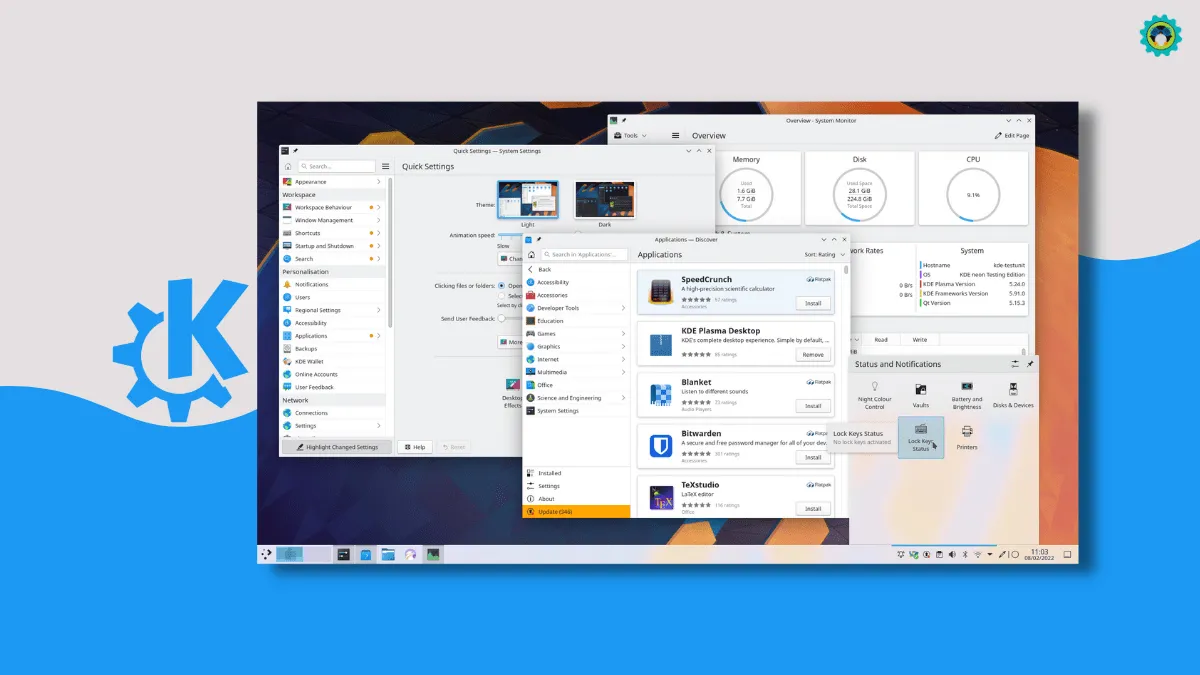Click Highlight Changed Settings button
Viewport: 1200px width, 675px height.
(337, 447)
